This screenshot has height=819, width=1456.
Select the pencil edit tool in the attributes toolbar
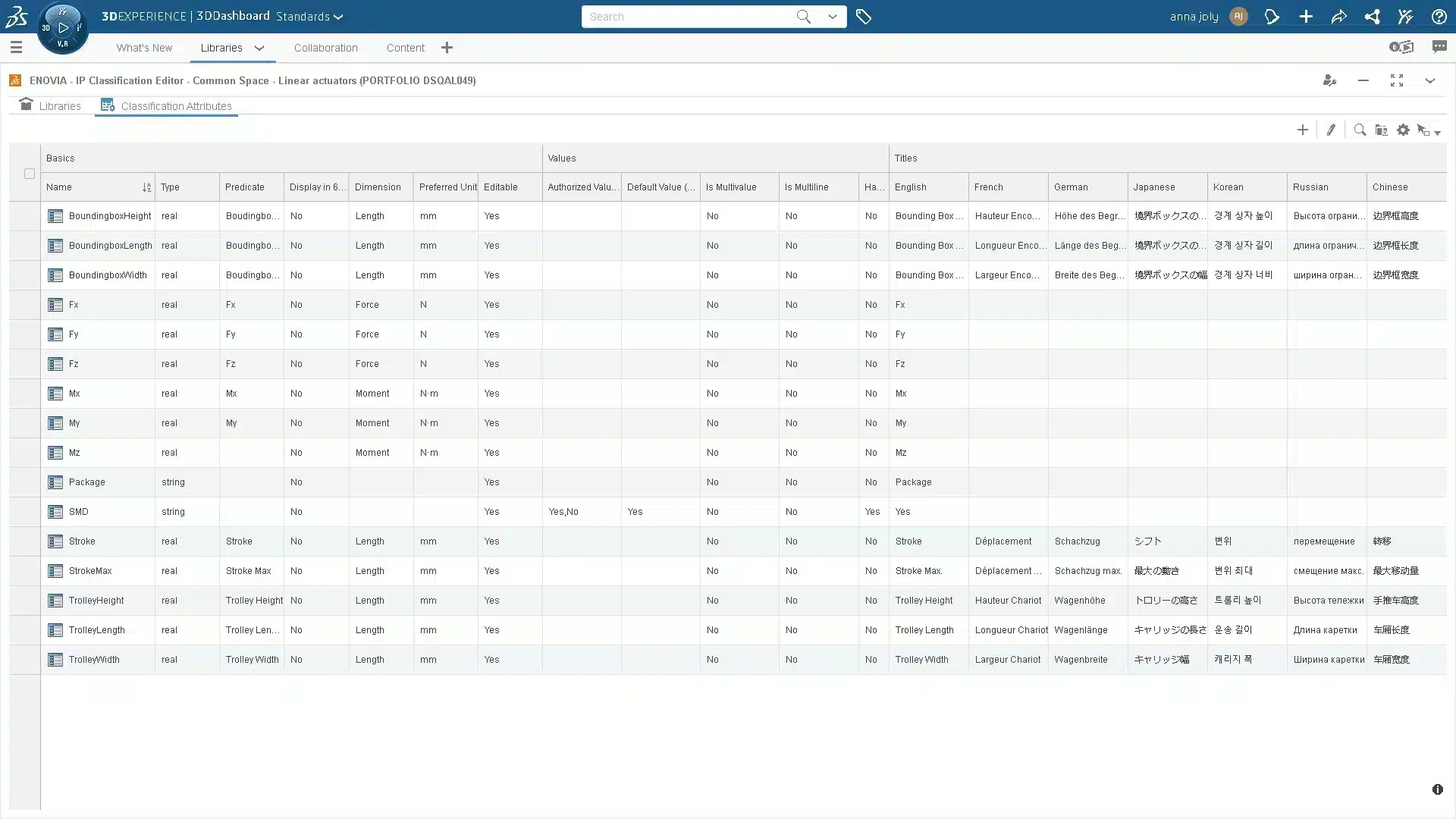1331,130
